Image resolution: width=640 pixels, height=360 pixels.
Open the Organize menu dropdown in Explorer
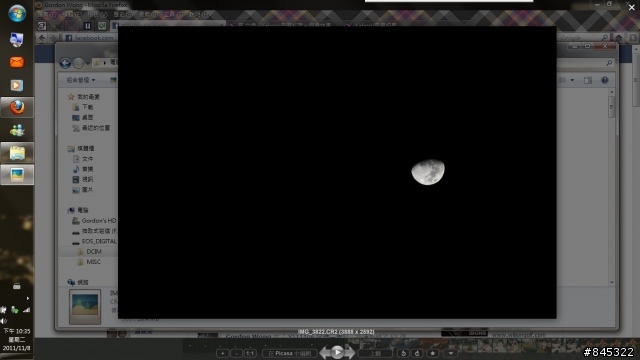coord(81,80)
